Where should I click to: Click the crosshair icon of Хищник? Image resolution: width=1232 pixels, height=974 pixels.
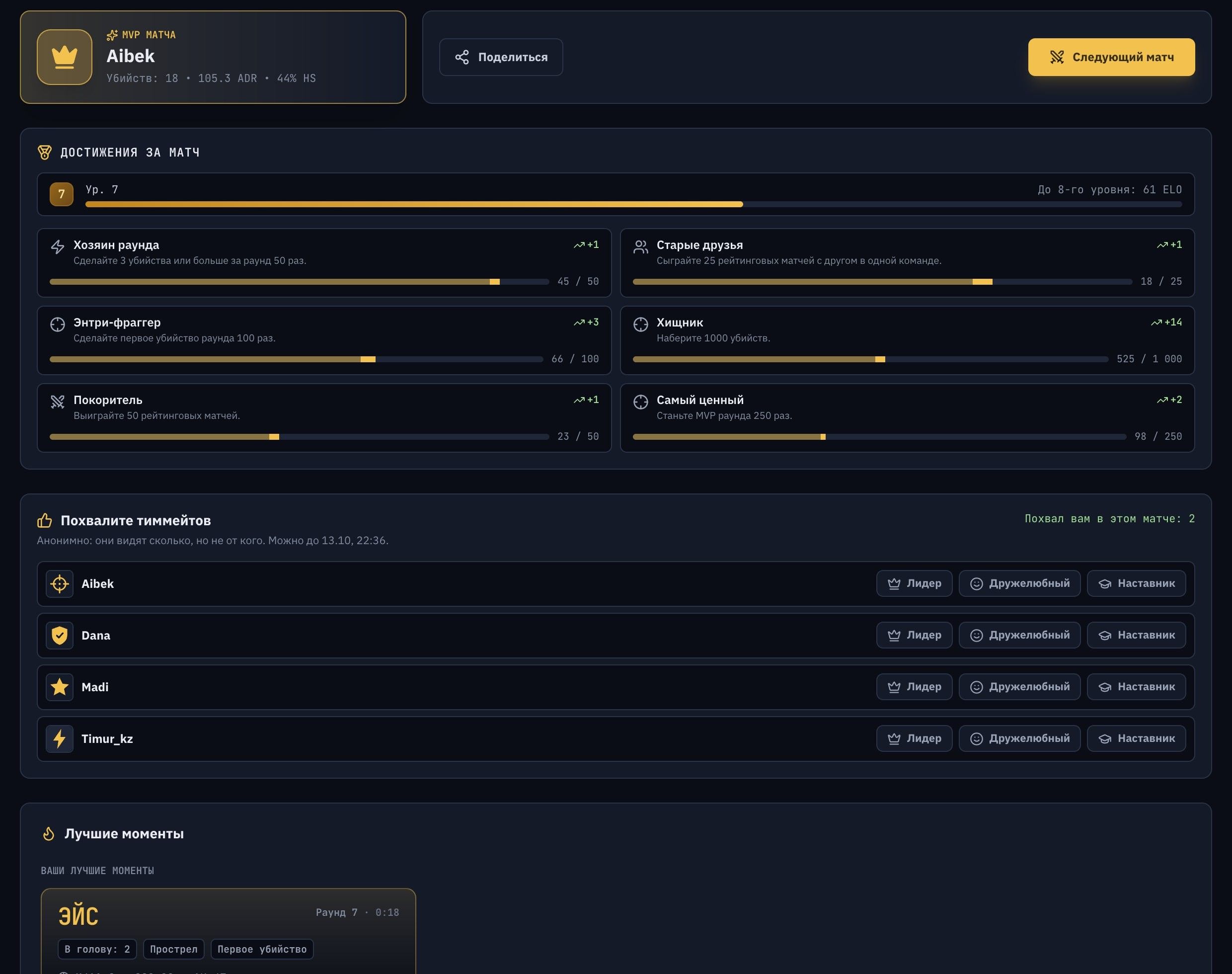[641, 325]
